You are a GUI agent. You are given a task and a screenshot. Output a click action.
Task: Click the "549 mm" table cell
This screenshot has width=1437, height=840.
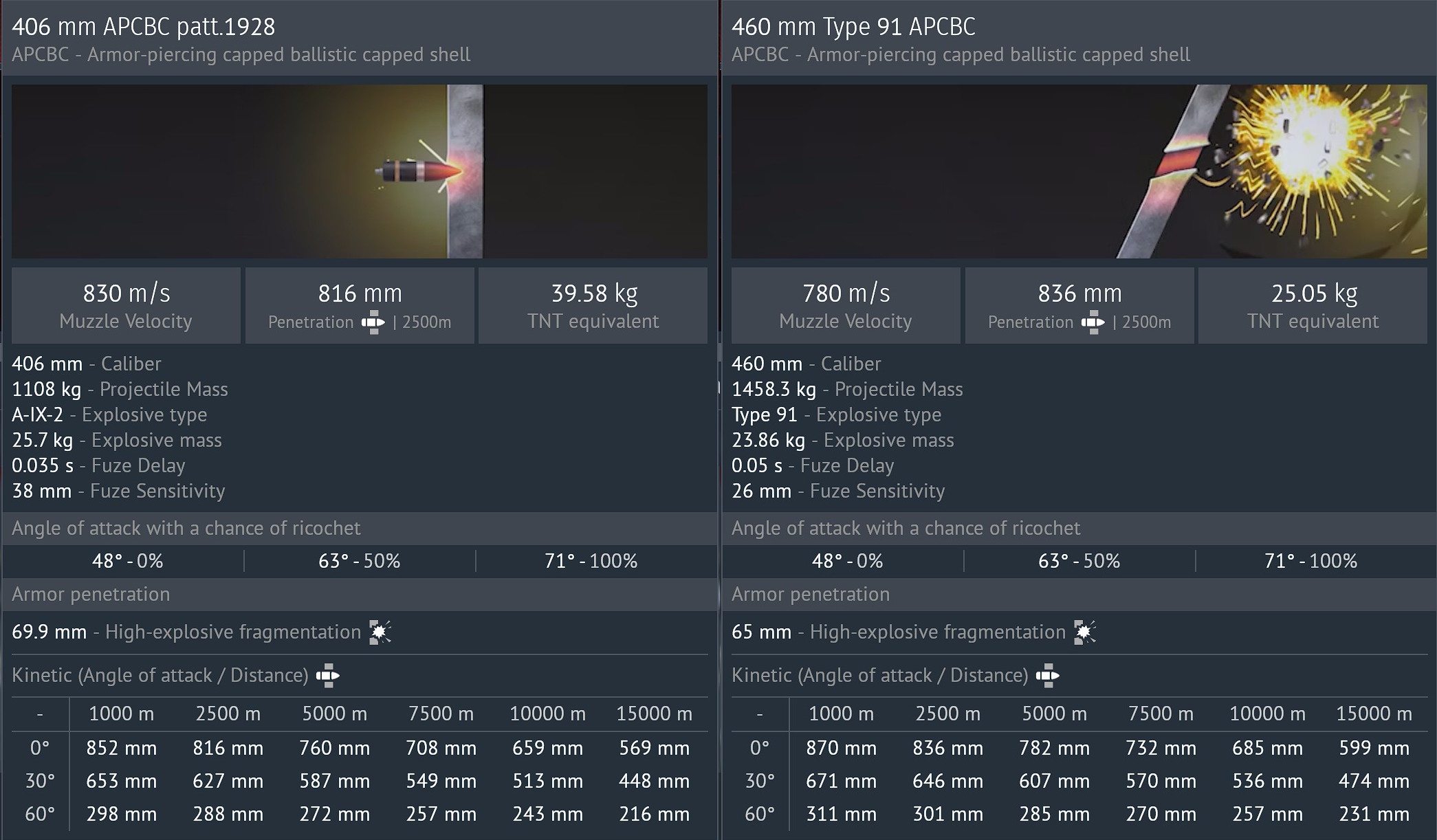[x=441, y=781]
